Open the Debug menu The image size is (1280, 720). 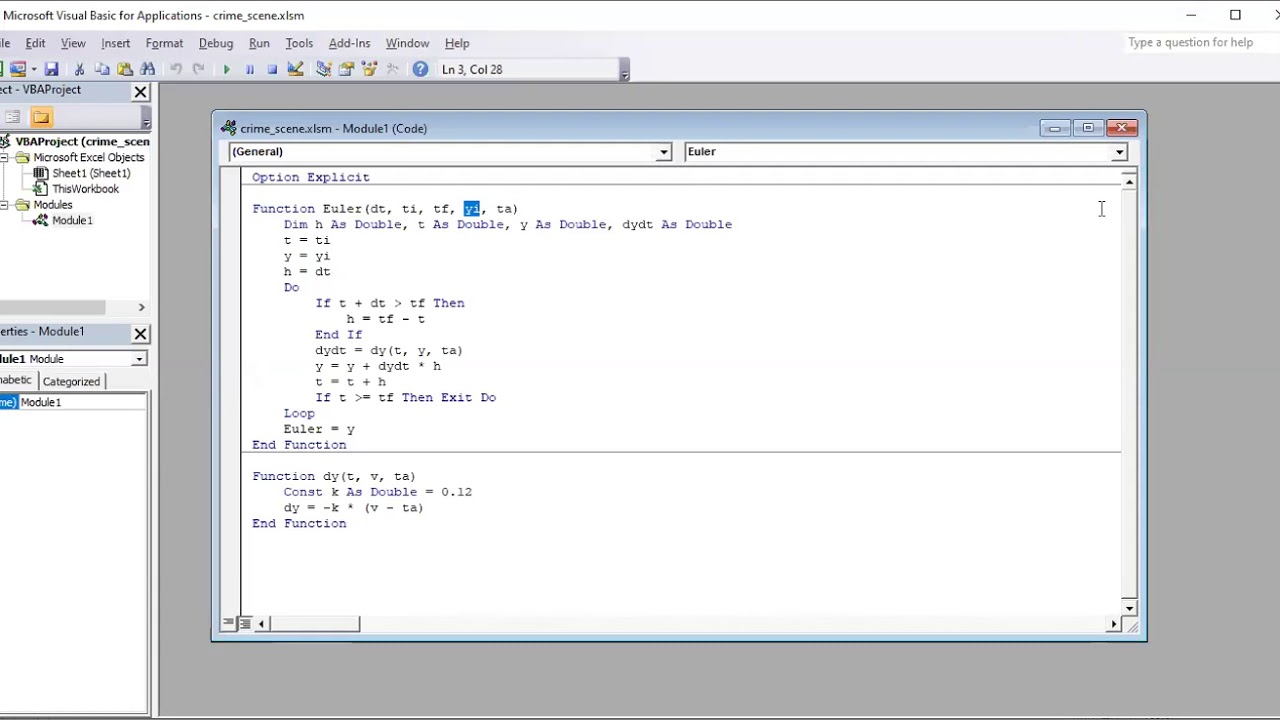[216, 43]
